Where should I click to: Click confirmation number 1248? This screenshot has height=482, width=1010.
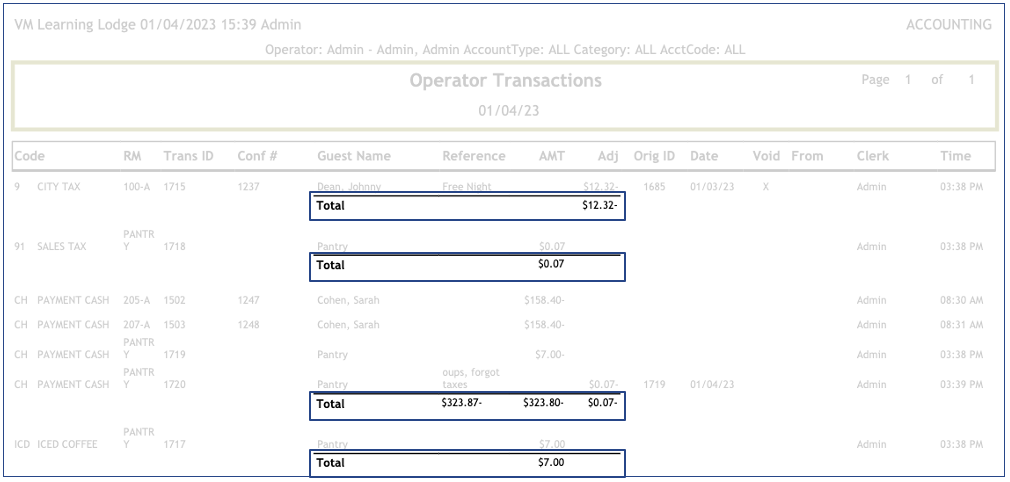(x=249, y=325)
